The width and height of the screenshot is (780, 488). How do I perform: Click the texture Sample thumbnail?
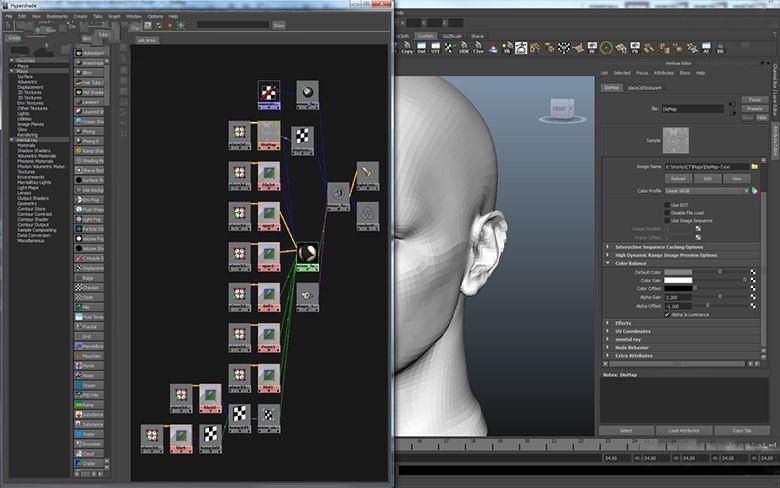tap(676, 140)
